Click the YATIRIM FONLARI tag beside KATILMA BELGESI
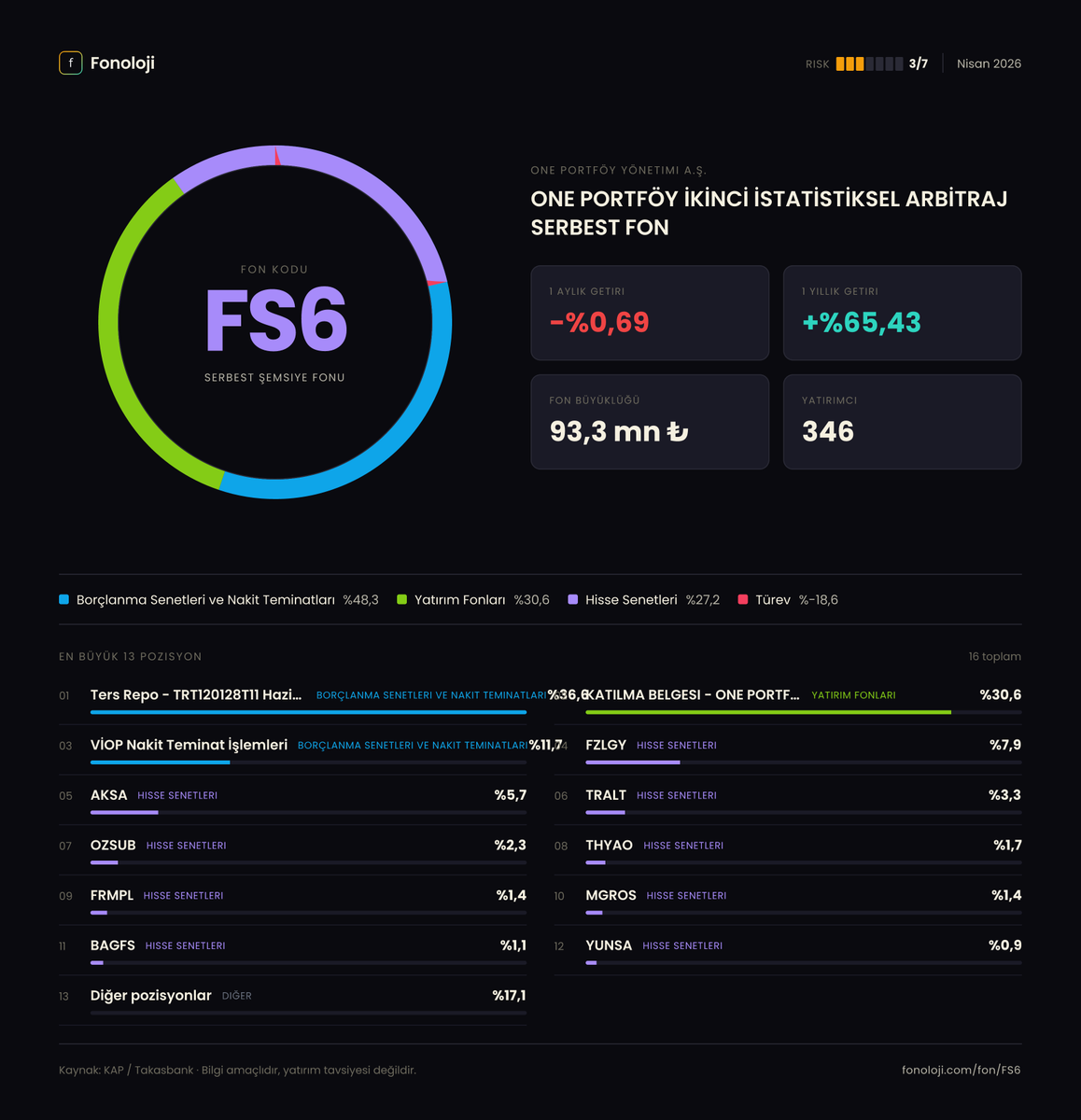The height and width of the screenshot is (1120, 1081). pyautogui.click(x=853, y=695)
